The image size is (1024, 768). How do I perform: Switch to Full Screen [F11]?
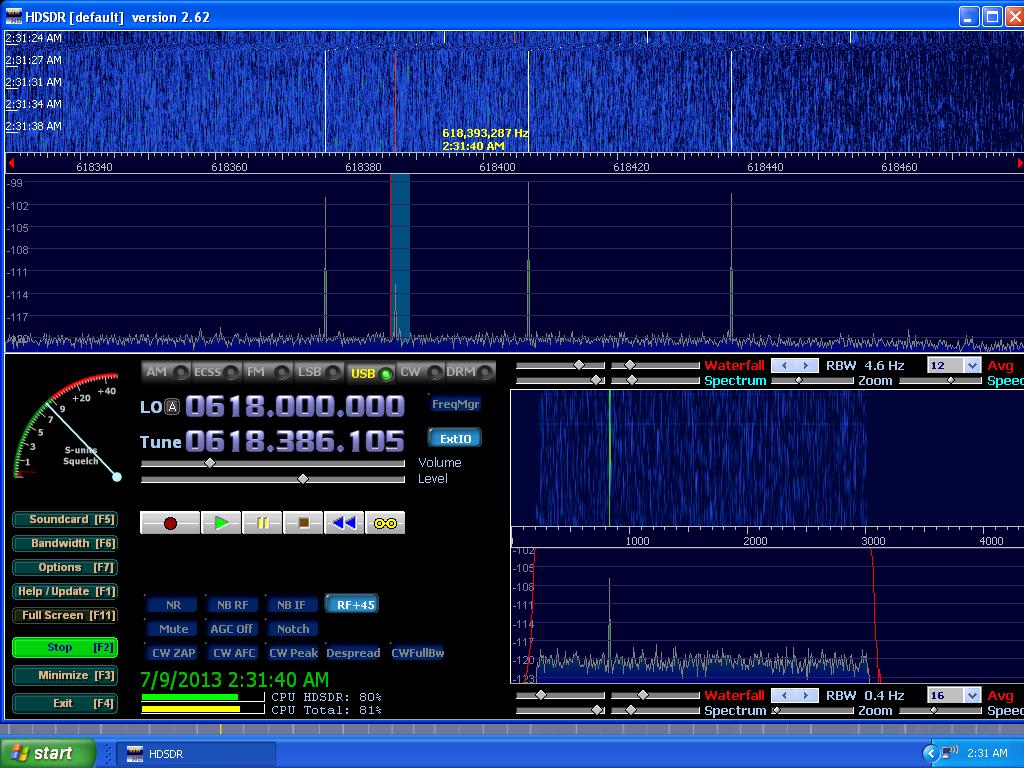[65, 615]
